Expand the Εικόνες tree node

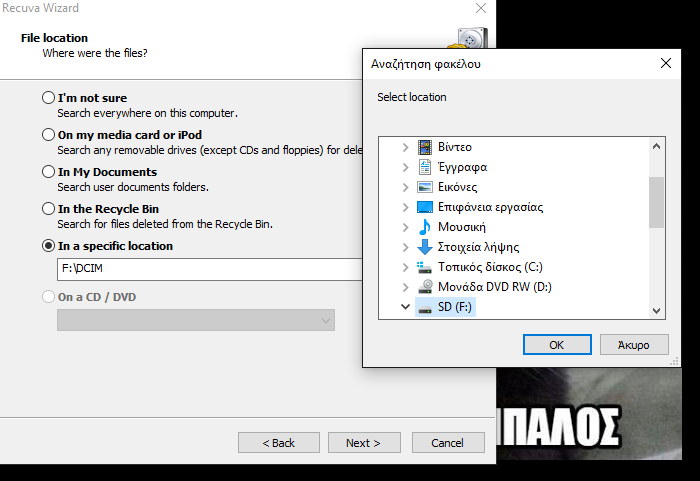405,187
